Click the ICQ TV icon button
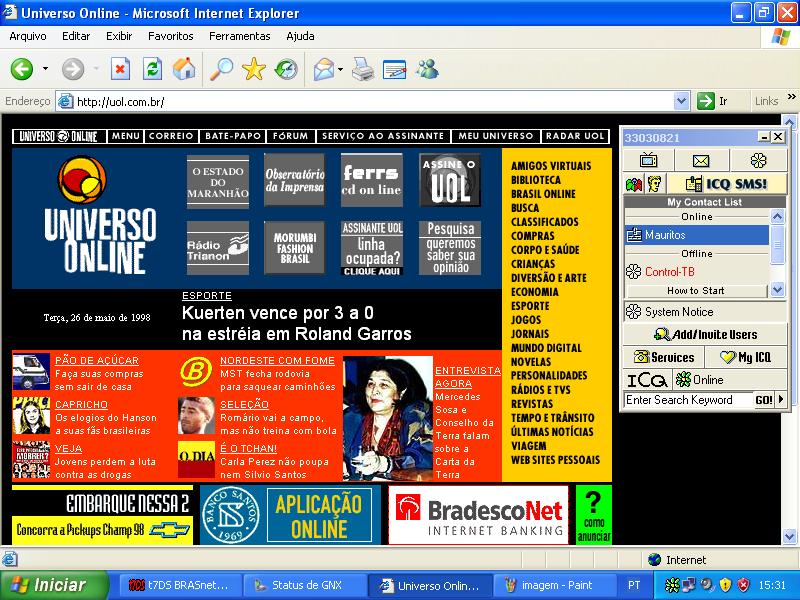Screen dimensions: 800x600 [x=648, y=160]
